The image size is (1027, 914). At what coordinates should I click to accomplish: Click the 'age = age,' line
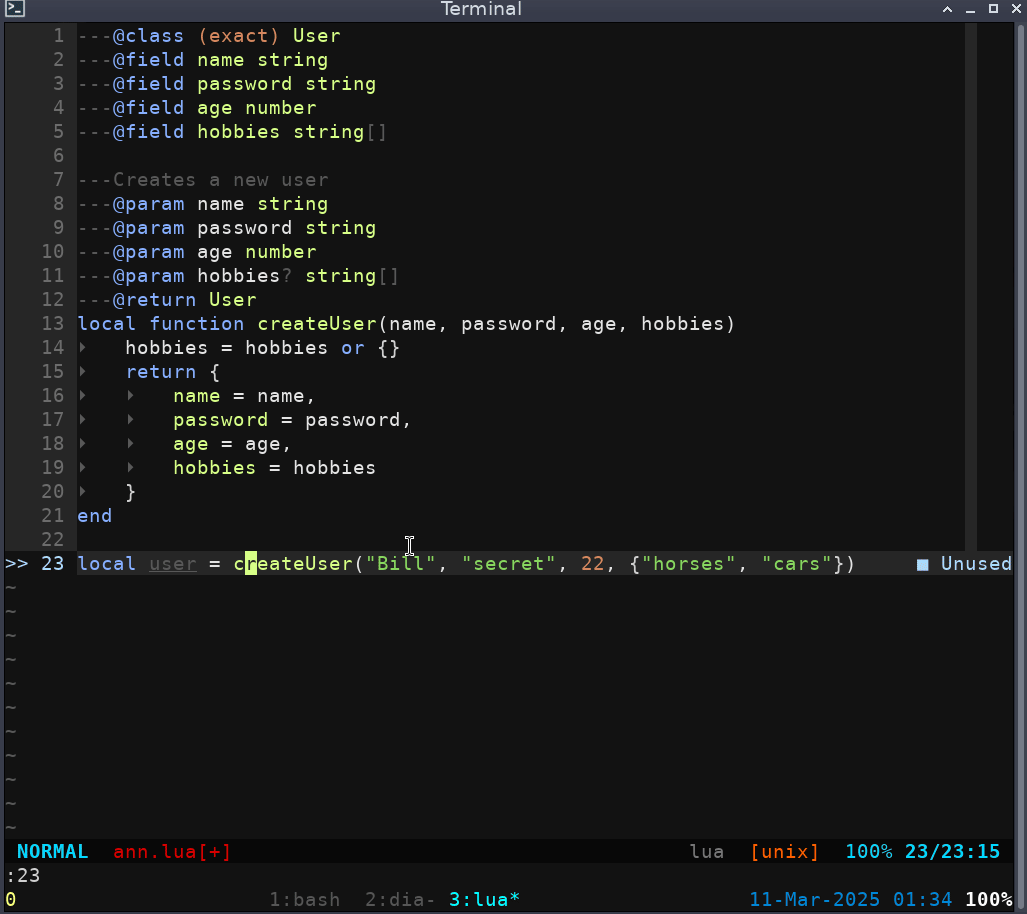(x=232, y=444)
